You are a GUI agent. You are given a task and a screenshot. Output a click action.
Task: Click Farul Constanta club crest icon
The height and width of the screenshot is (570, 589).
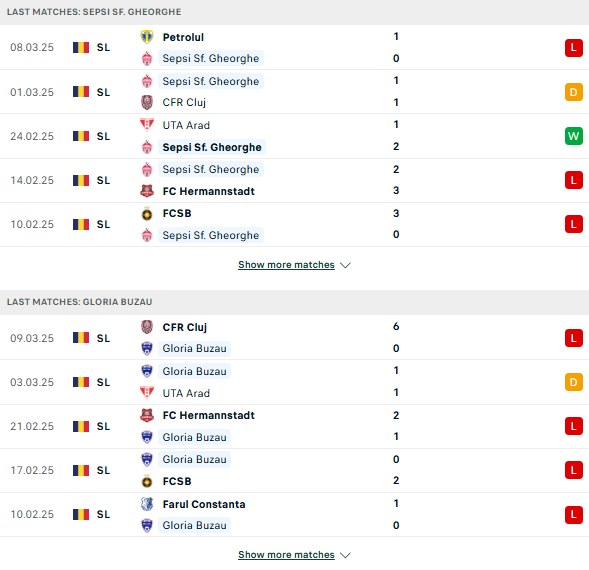(x=147, y=504)
